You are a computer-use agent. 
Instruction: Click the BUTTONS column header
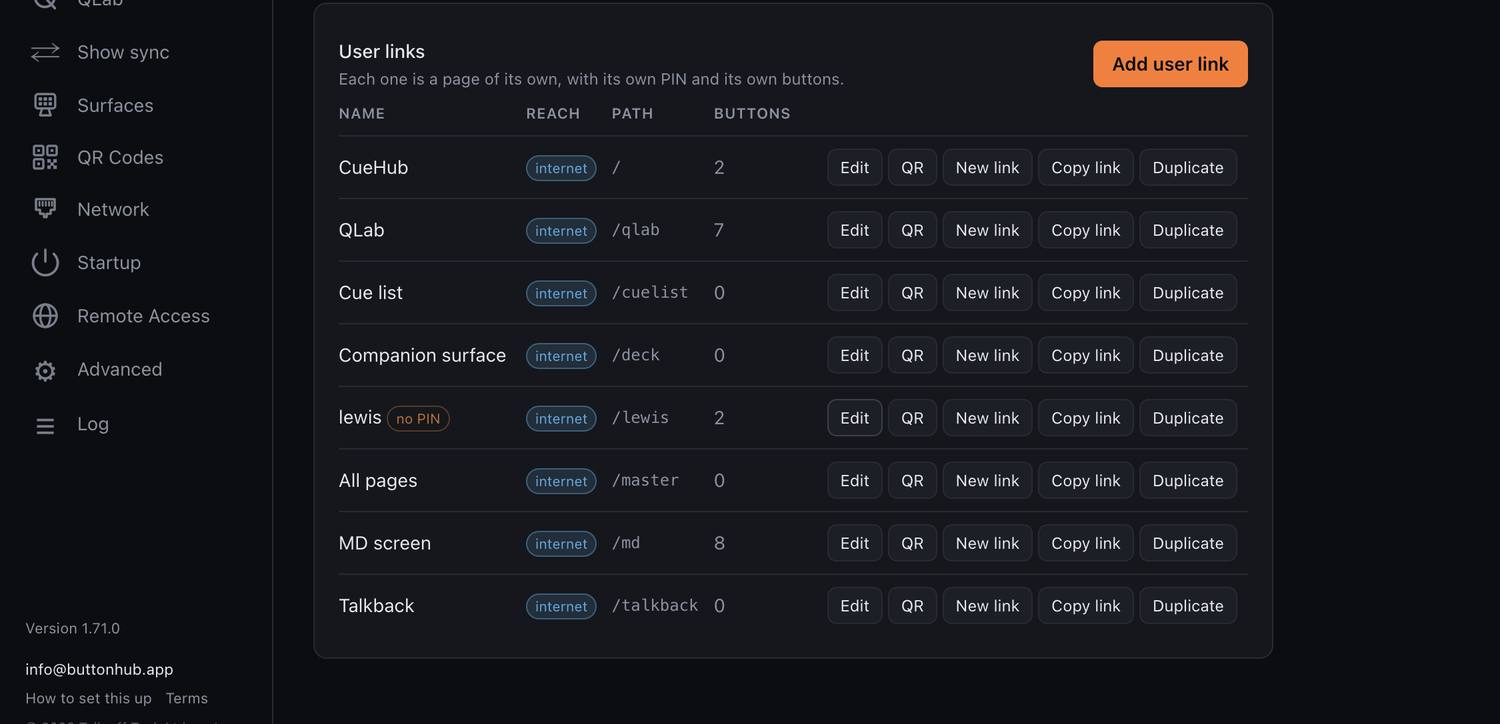[x=752, y=113]
